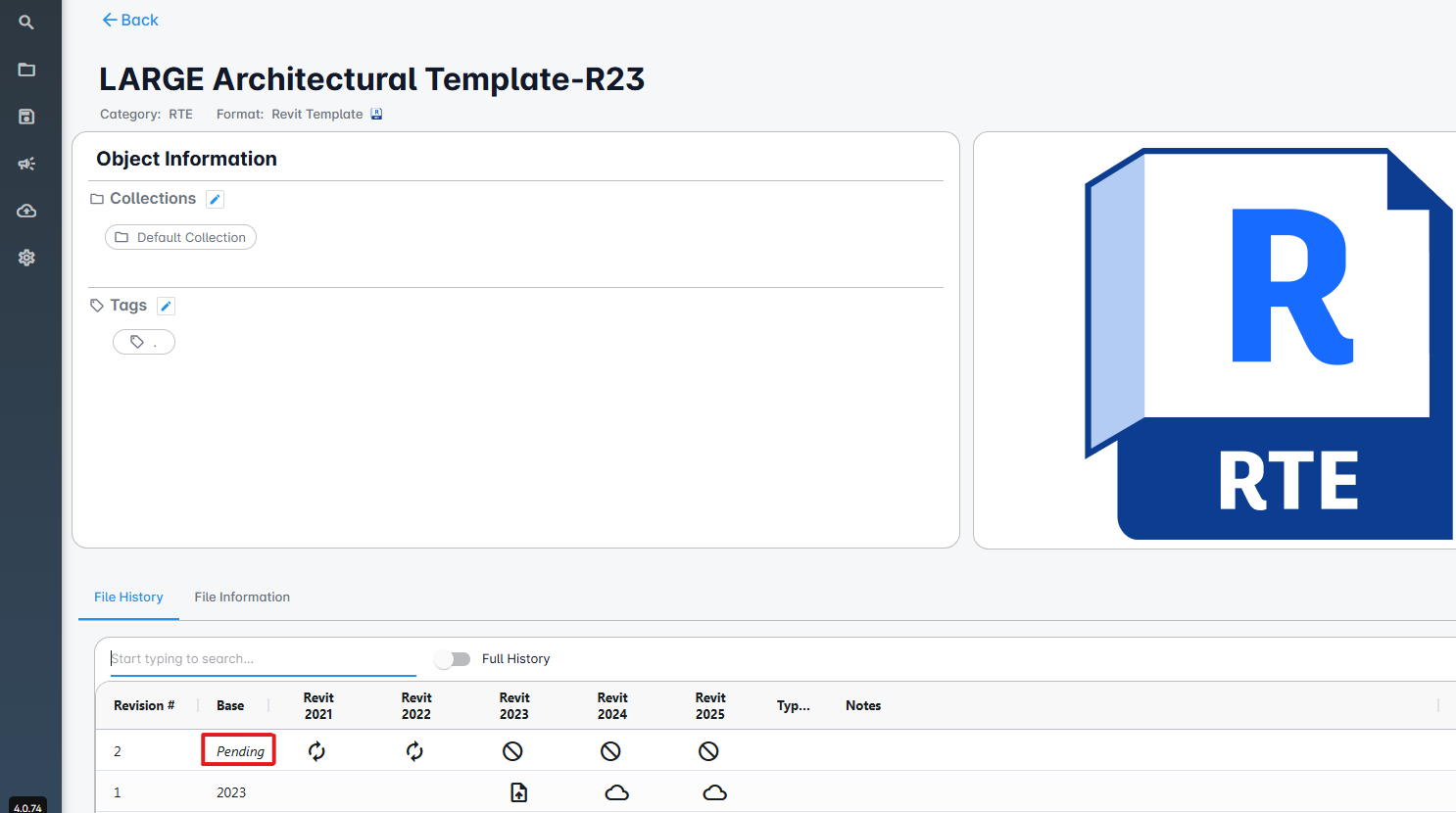
Task: Open the settings gear icon in the left sidebar
Action: coord(26,258)
